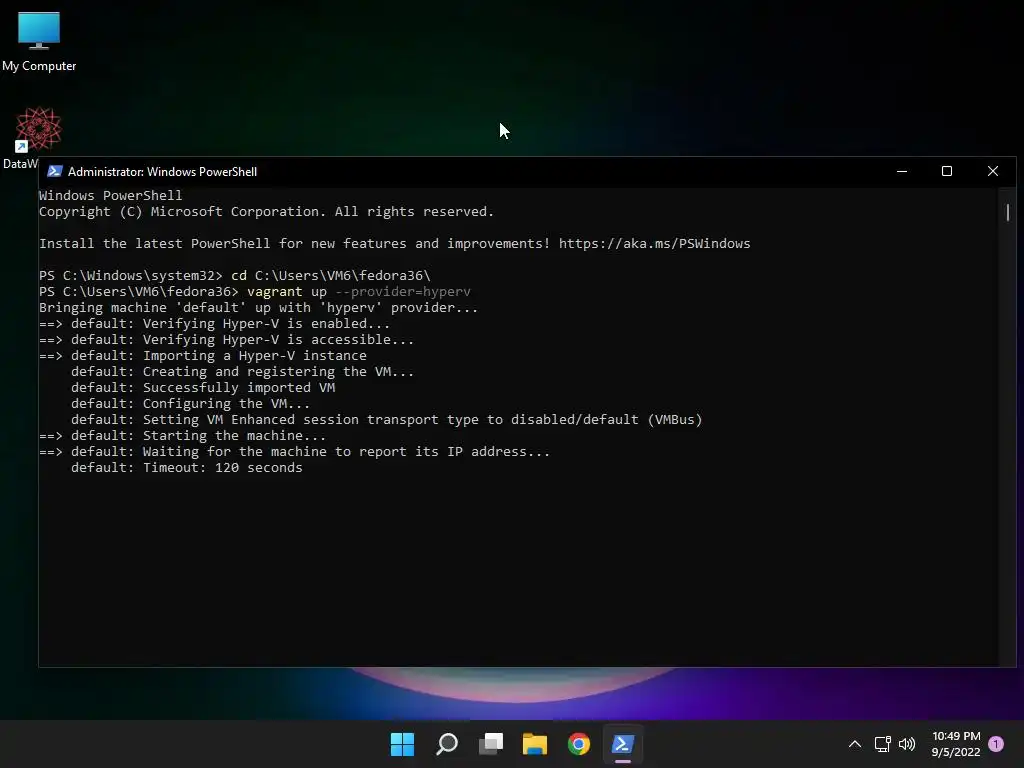Launch File Explorer from the taskbar

(x=535, y=744)
